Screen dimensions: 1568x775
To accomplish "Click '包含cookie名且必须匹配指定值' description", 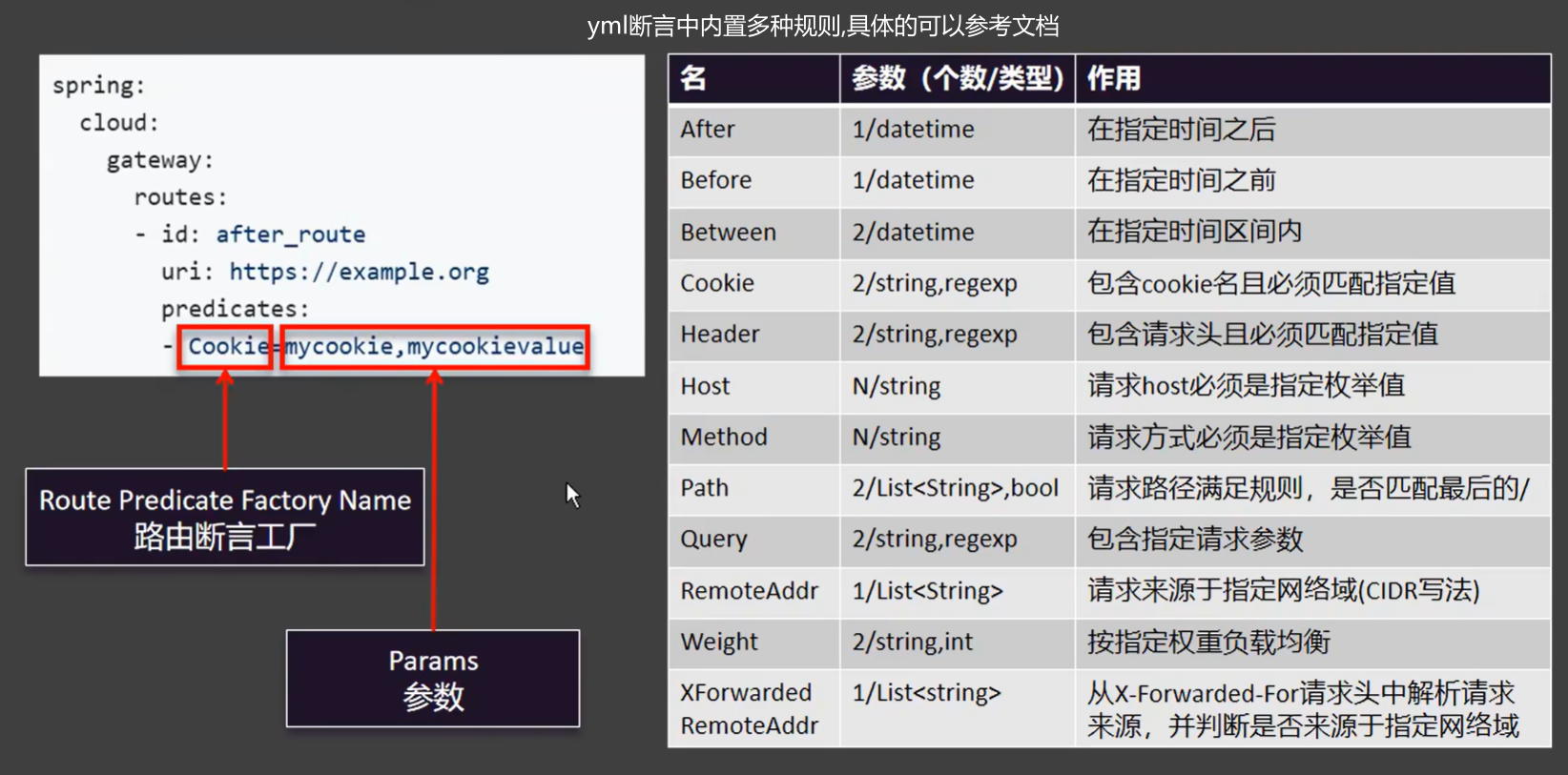I will point(1271,283).
